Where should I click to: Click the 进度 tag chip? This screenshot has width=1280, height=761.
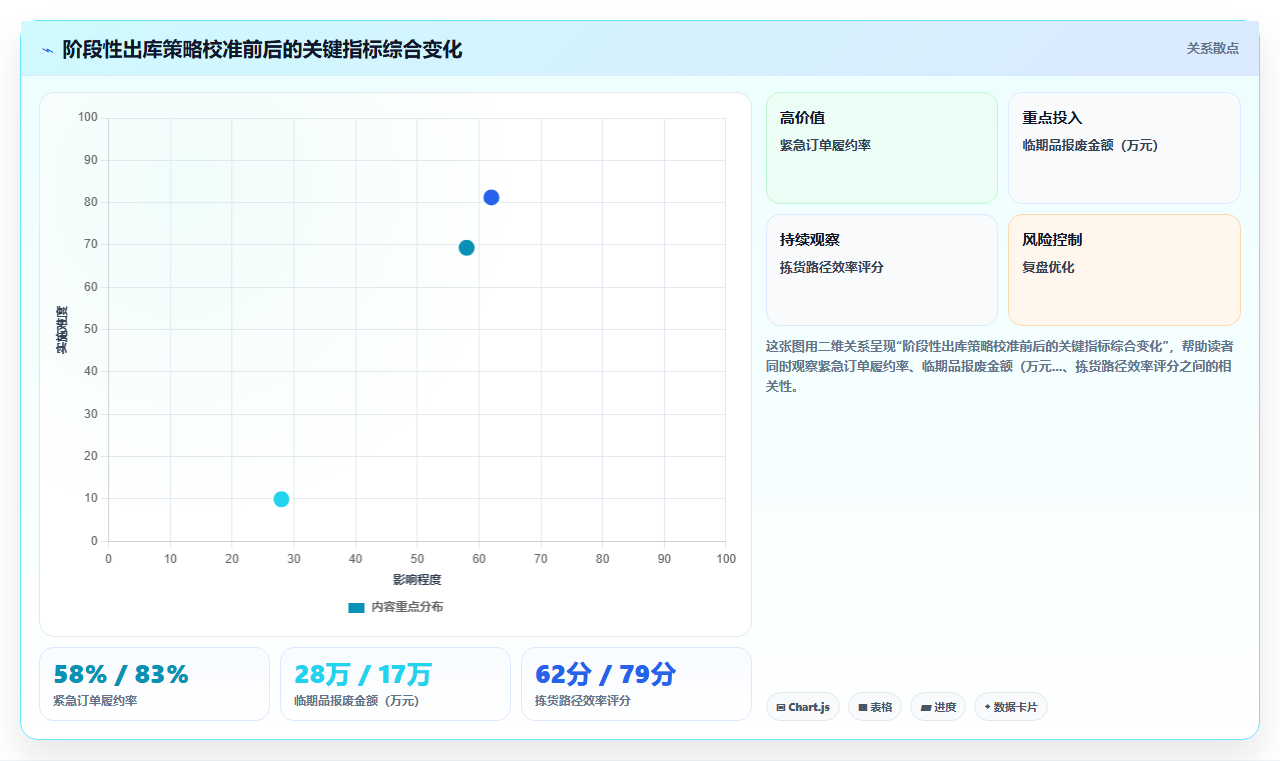point(938,707)
